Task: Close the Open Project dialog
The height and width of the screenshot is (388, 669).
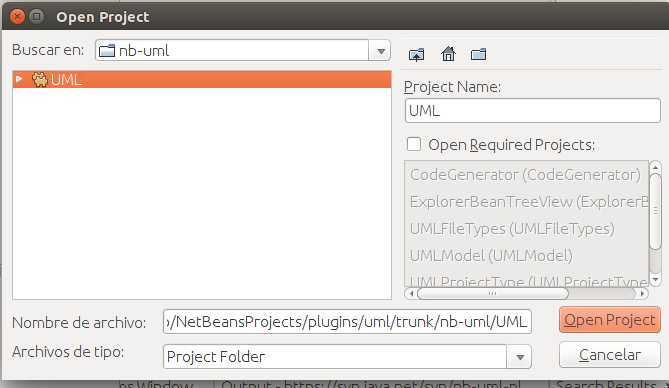Action: (x=17, y=17)
